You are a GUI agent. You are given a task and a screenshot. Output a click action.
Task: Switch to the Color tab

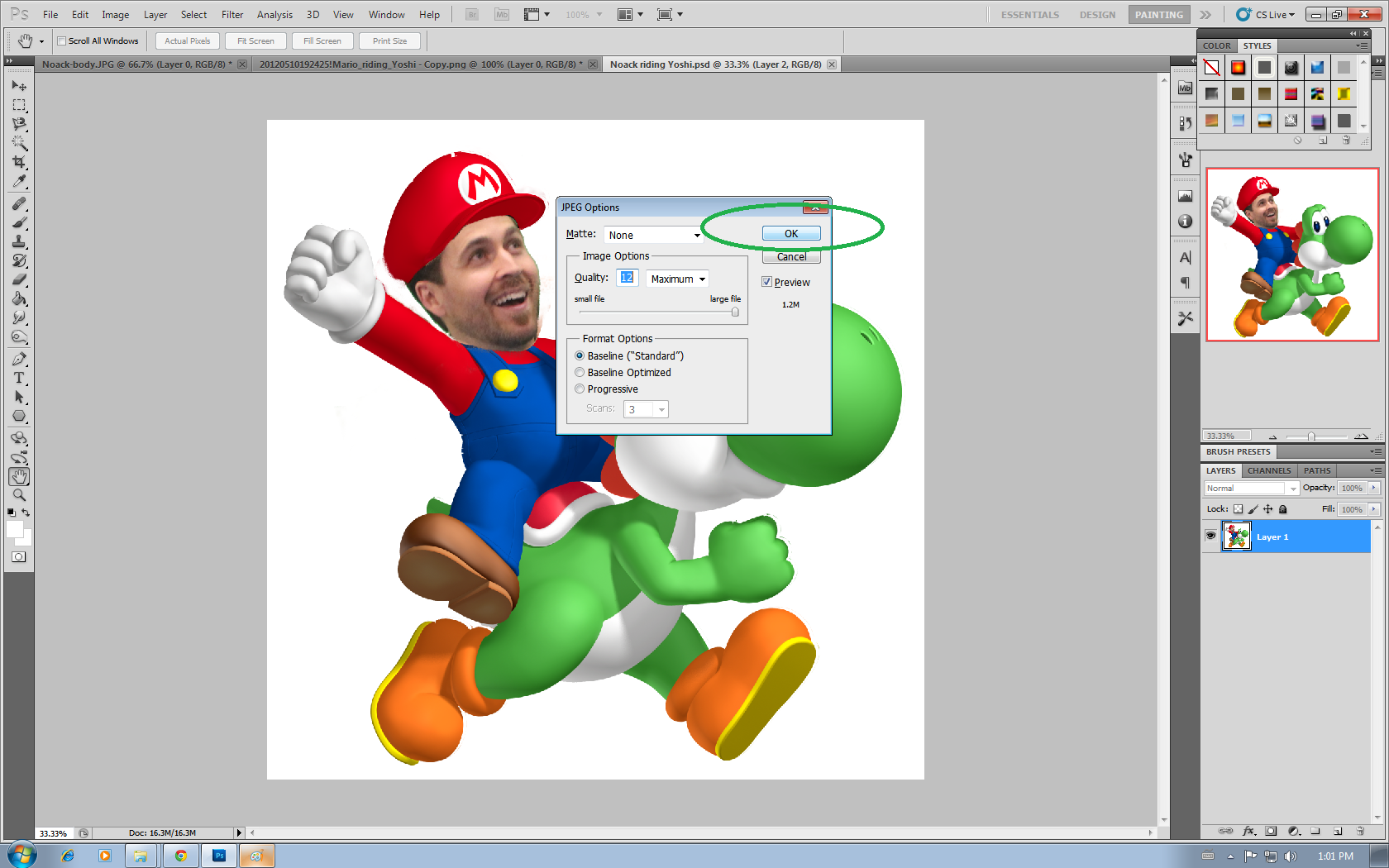click(x=1216, y=45)
